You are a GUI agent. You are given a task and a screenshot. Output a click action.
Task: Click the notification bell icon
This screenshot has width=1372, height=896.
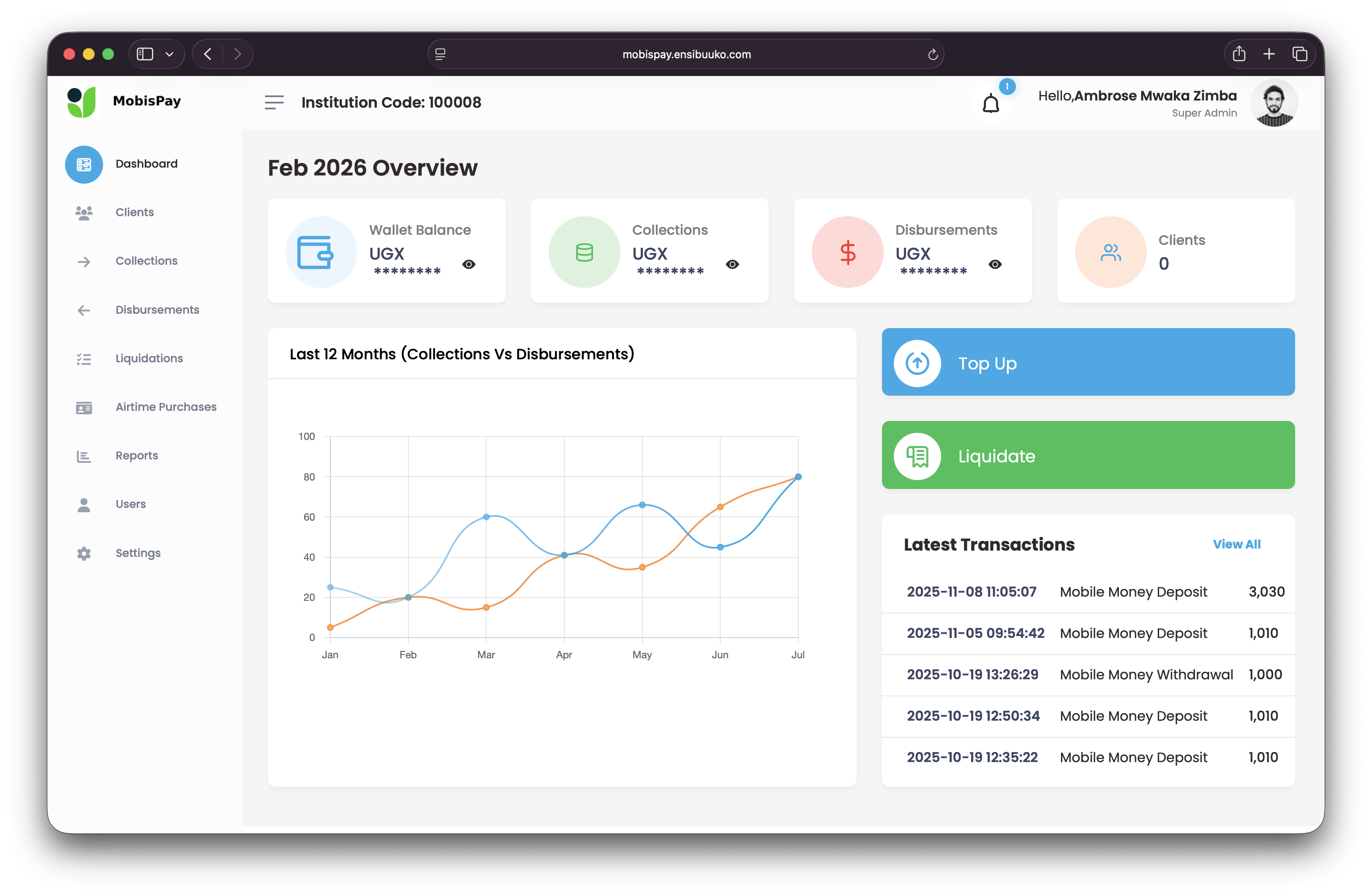click(x=991, y=104)
